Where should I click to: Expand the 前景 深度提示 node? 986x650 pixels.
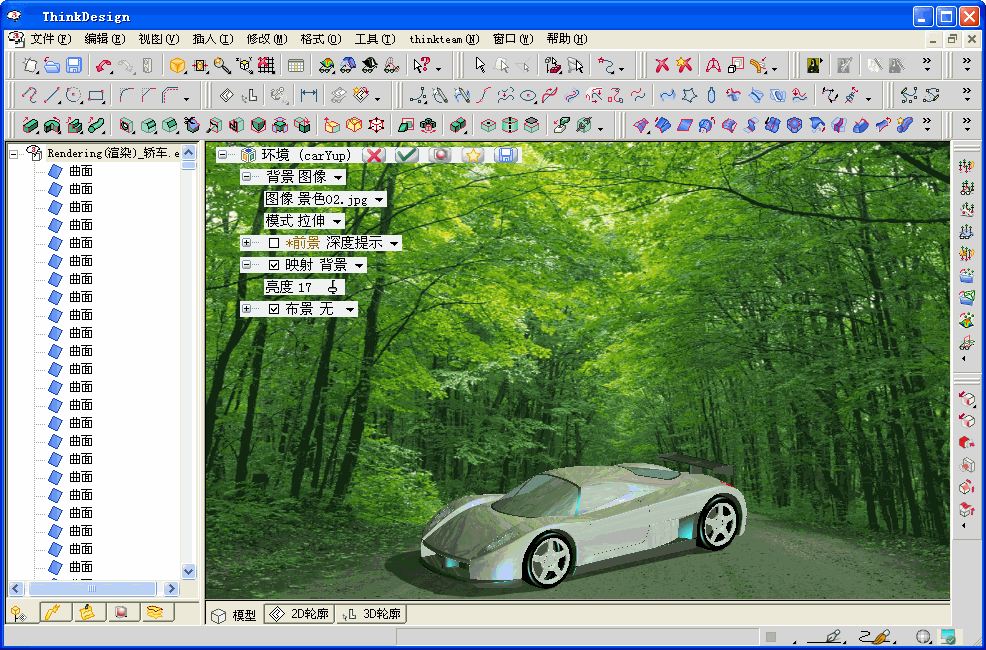point(246,243)
